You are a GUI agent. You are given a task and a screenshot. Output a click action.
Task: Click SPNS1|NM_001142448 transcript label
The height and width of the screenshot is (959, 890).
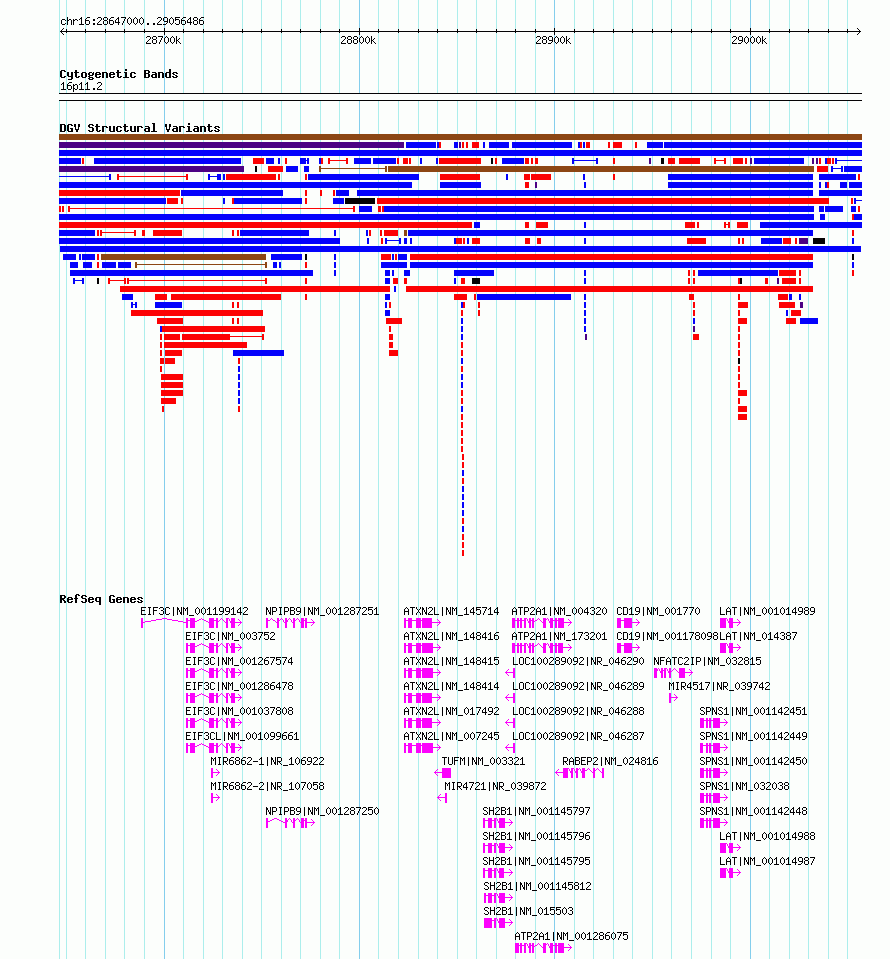click(x=753, y=812)
